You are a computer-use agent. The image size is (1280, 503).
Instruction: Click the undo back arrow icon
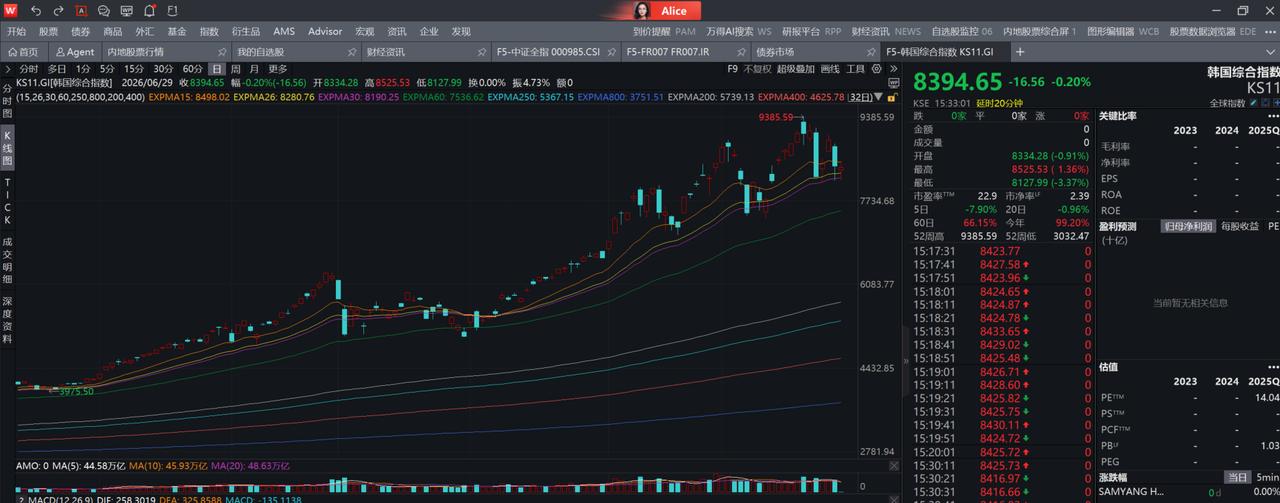(36, 11)
